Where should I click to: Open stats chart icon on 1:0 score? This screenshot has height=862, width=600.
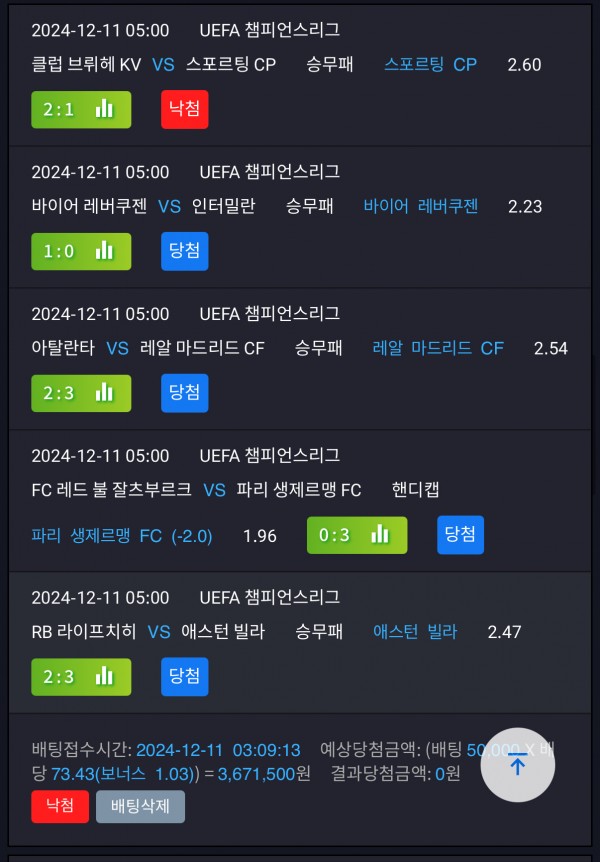coord(104,251)
